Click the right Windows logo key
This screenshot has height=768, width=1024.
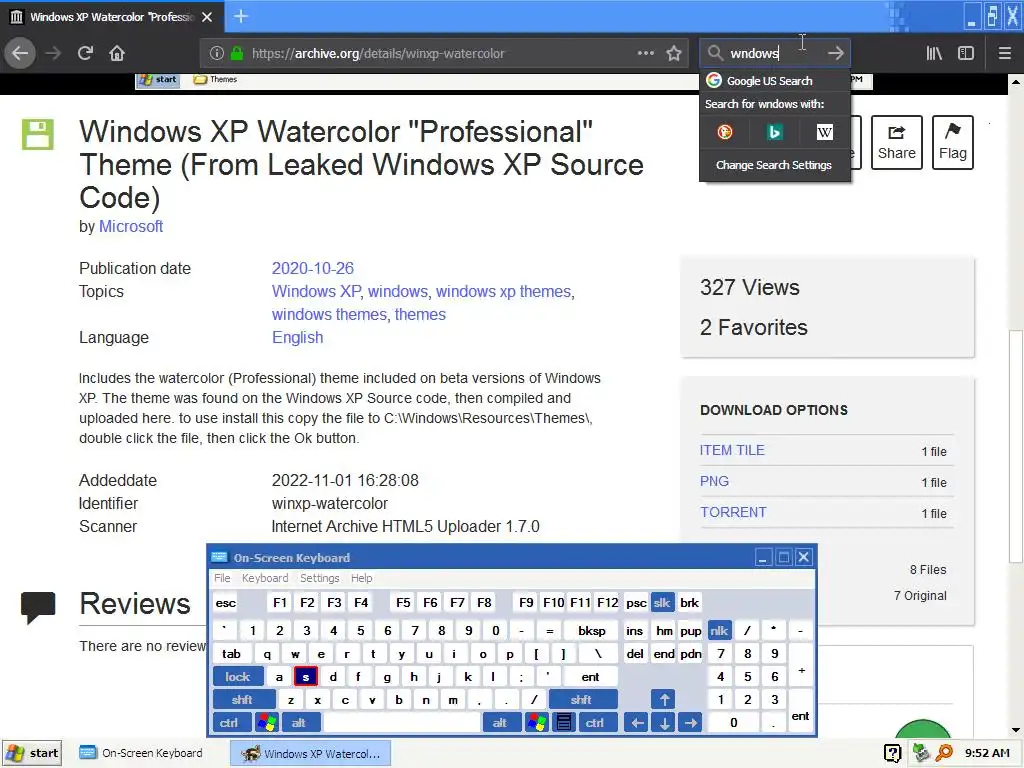537,723
